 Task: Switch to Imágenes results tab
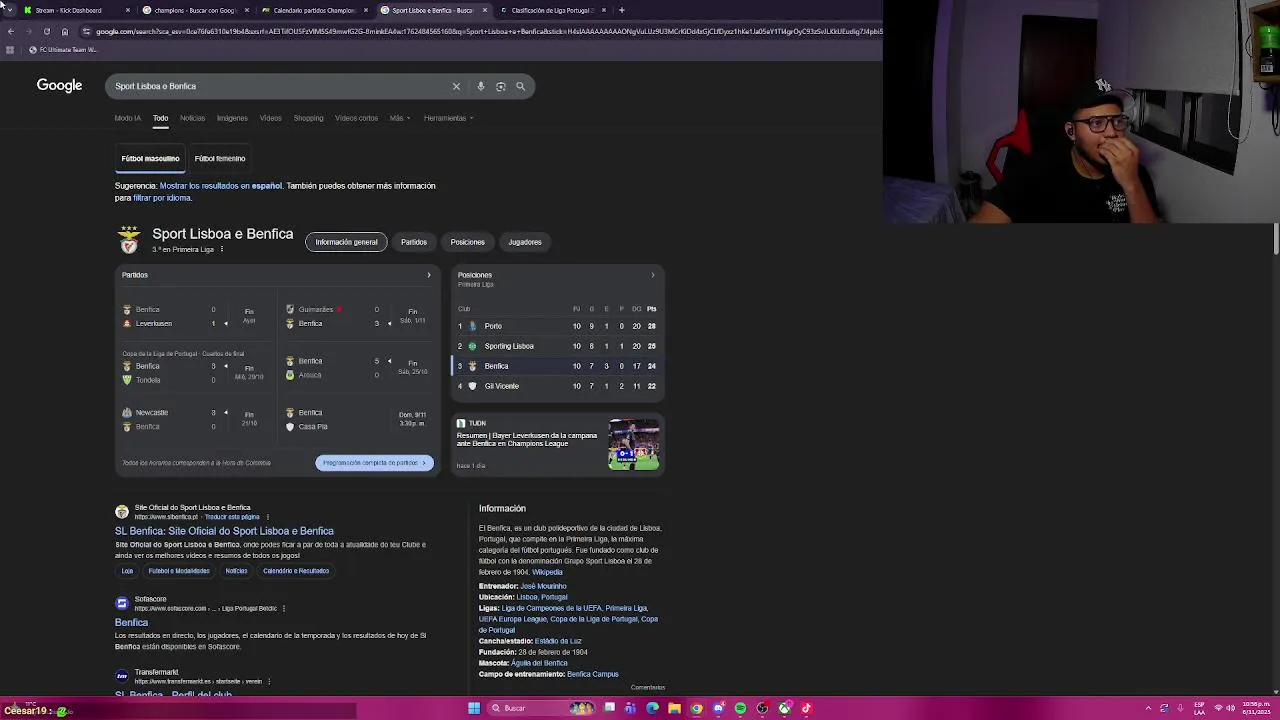(x=232, y=118)
